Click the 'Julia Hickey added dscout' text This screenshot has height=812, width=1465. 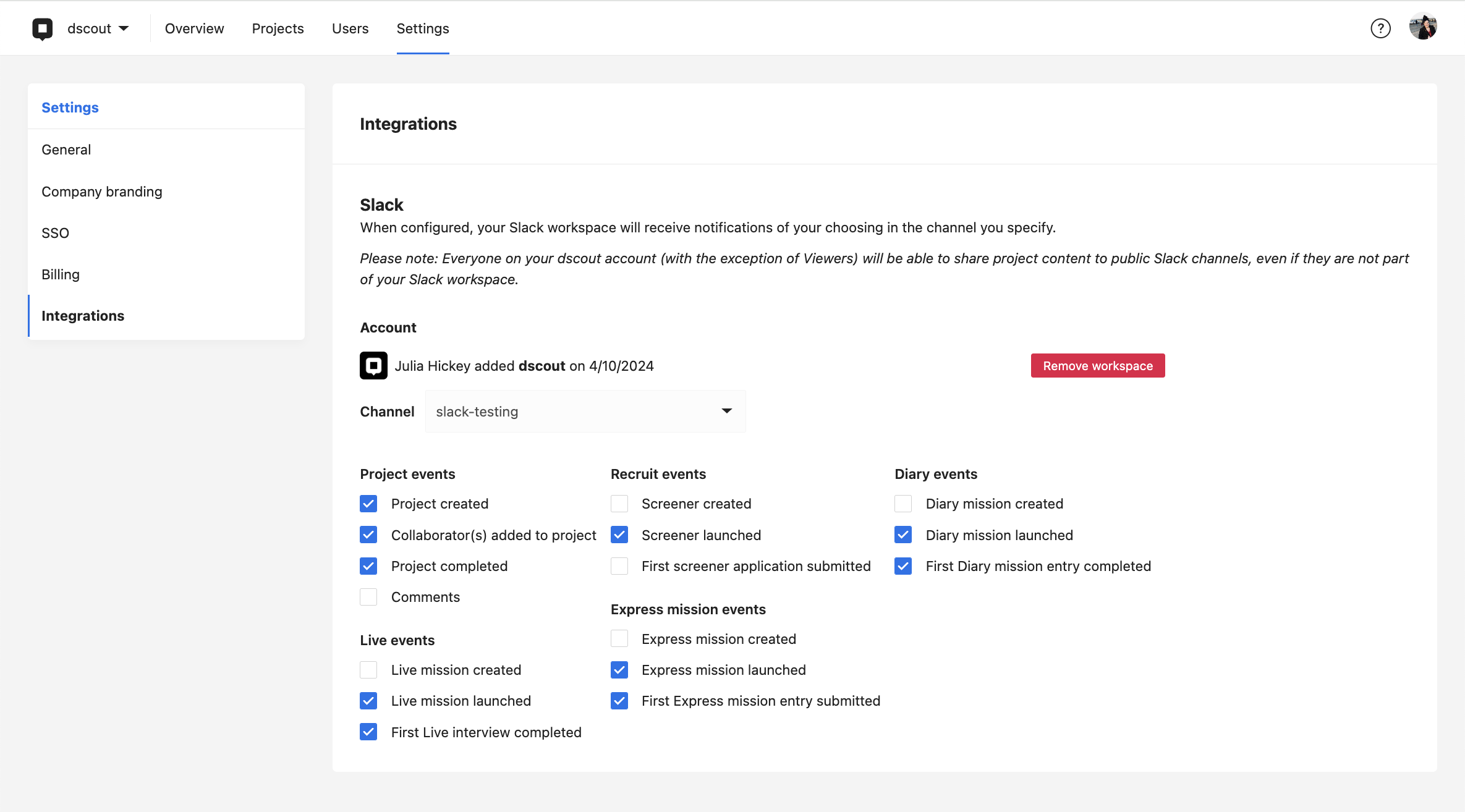pos(480,366)
